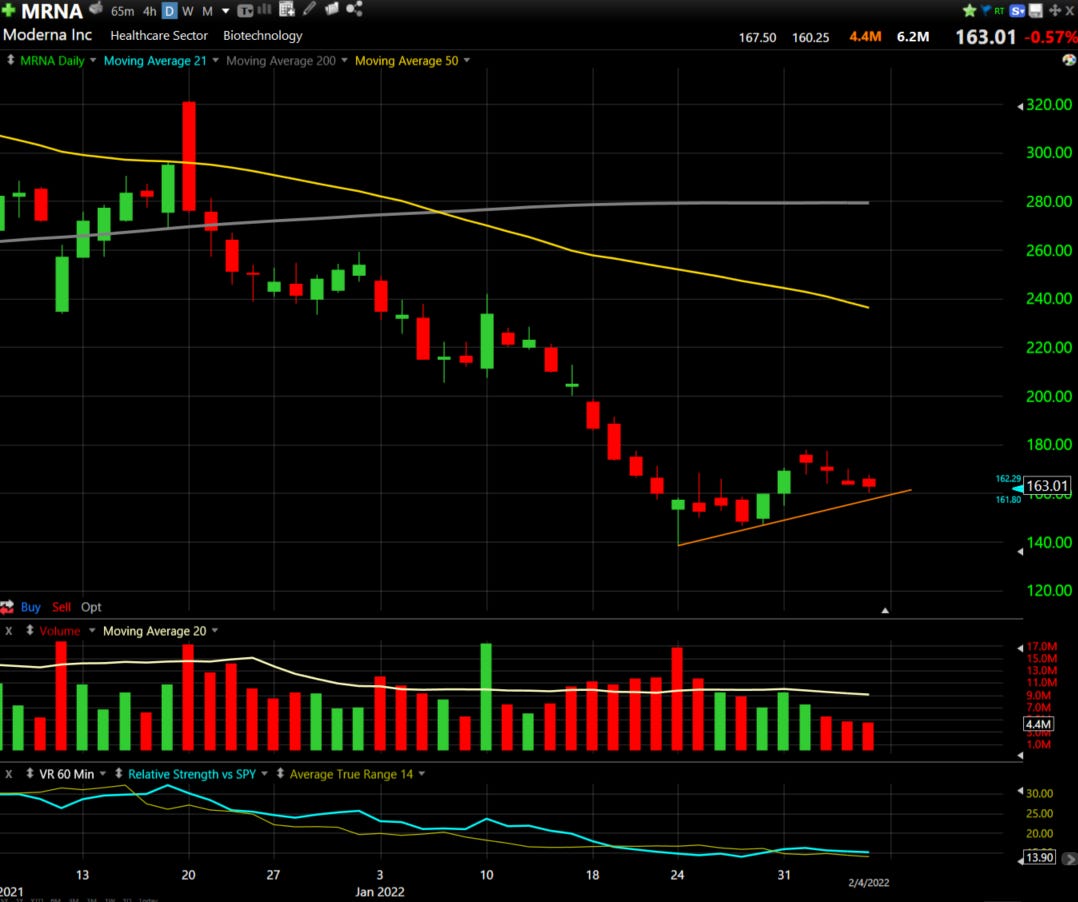Click the Healthcare Sector link
This screenshot has width=1078, height=902.
click(x=159, y=36)
